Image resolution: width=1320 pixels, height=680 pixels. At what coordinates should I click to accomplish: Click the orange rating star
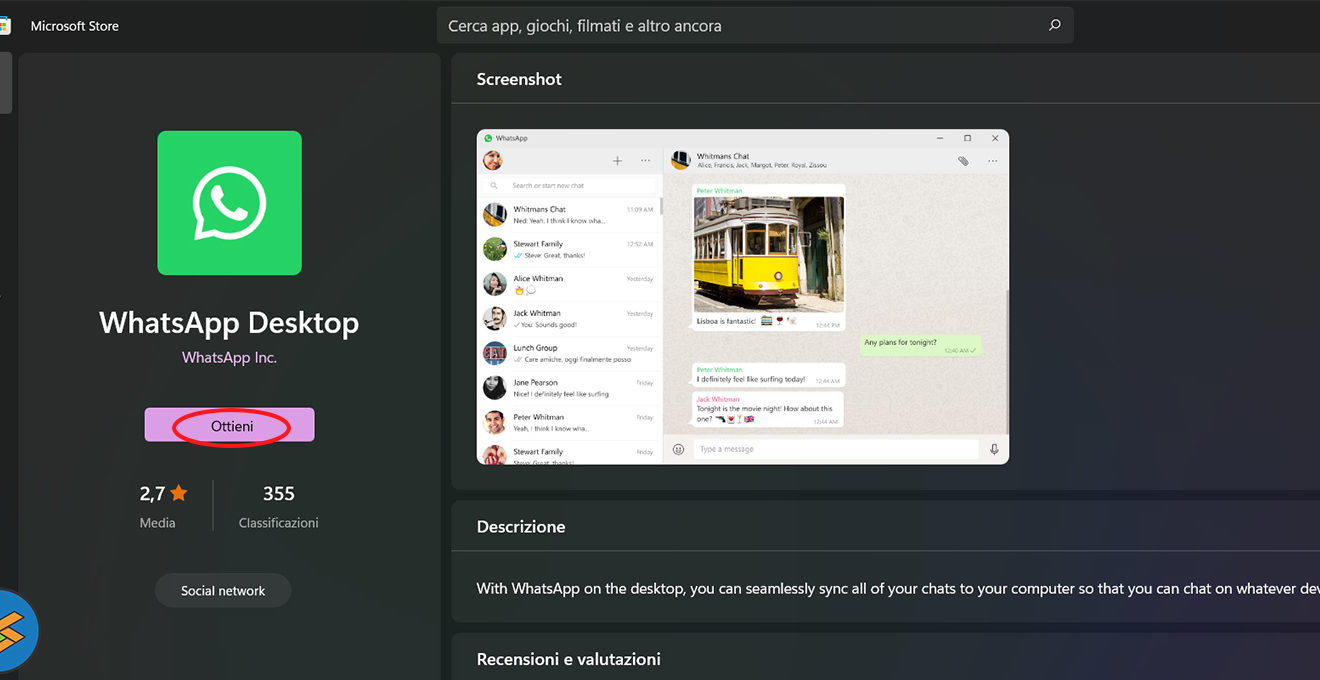pyautogui.click(x=179, y=493)
